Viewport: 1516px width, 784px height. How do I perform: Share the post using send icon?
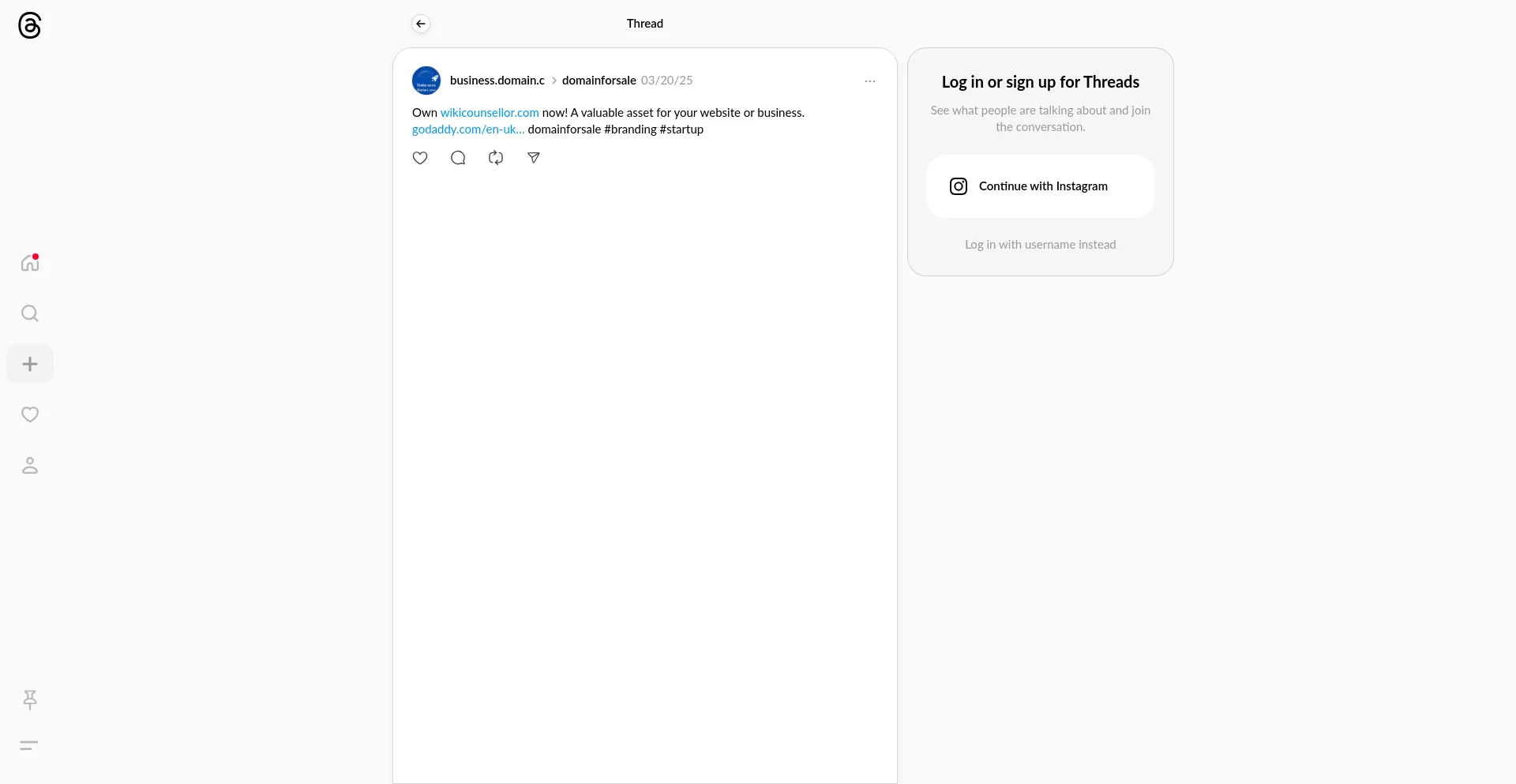click(534, 158)
